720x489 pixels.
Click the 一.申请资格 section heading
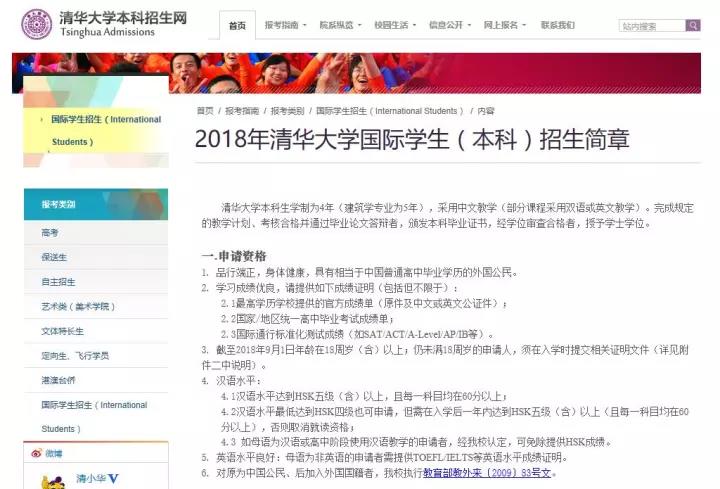(x=234, y=256)
